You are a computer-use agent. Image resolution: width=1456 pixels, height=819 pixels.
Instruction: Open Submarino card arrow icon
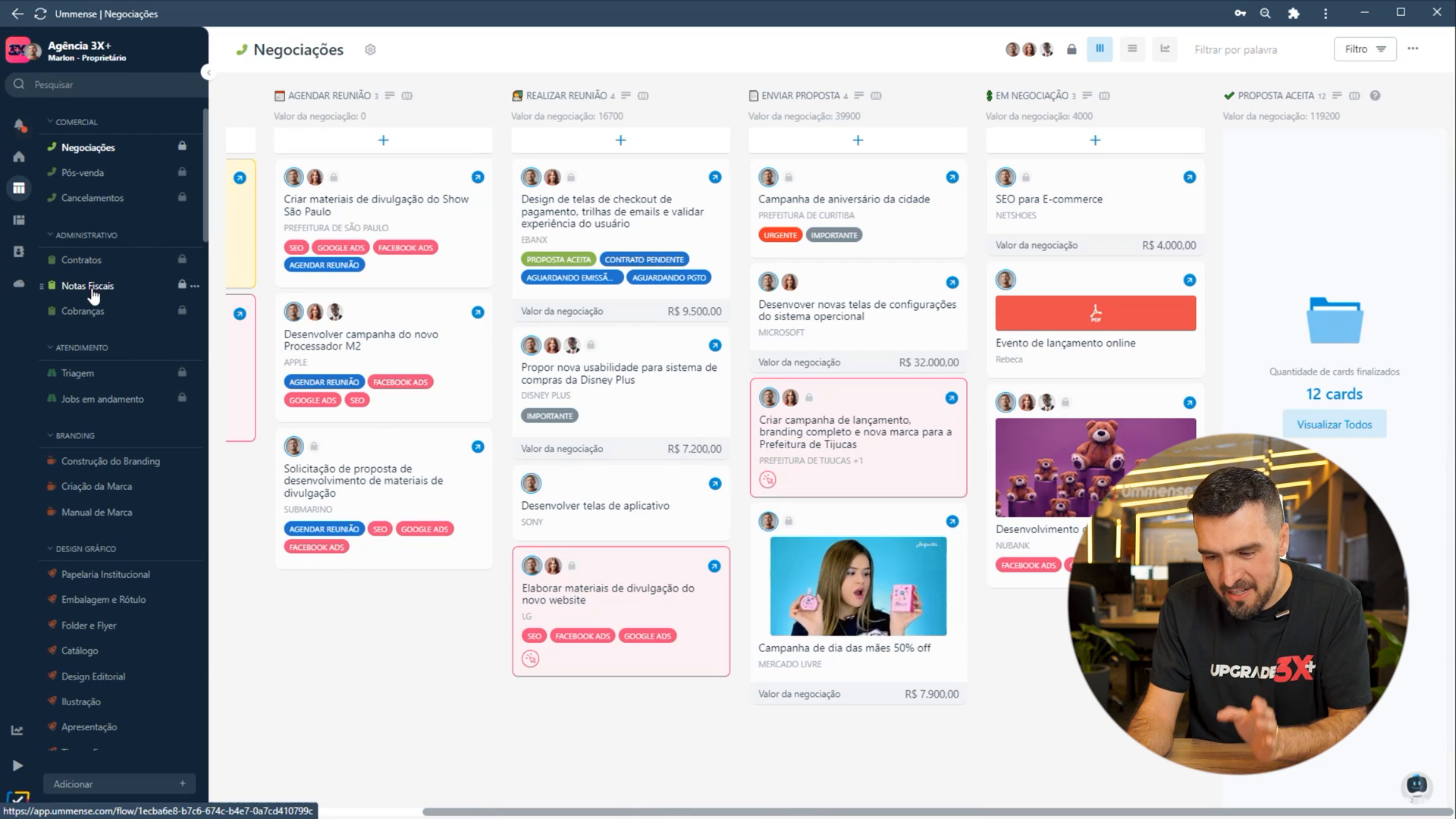pyautogui.click(x=478, y=447)
